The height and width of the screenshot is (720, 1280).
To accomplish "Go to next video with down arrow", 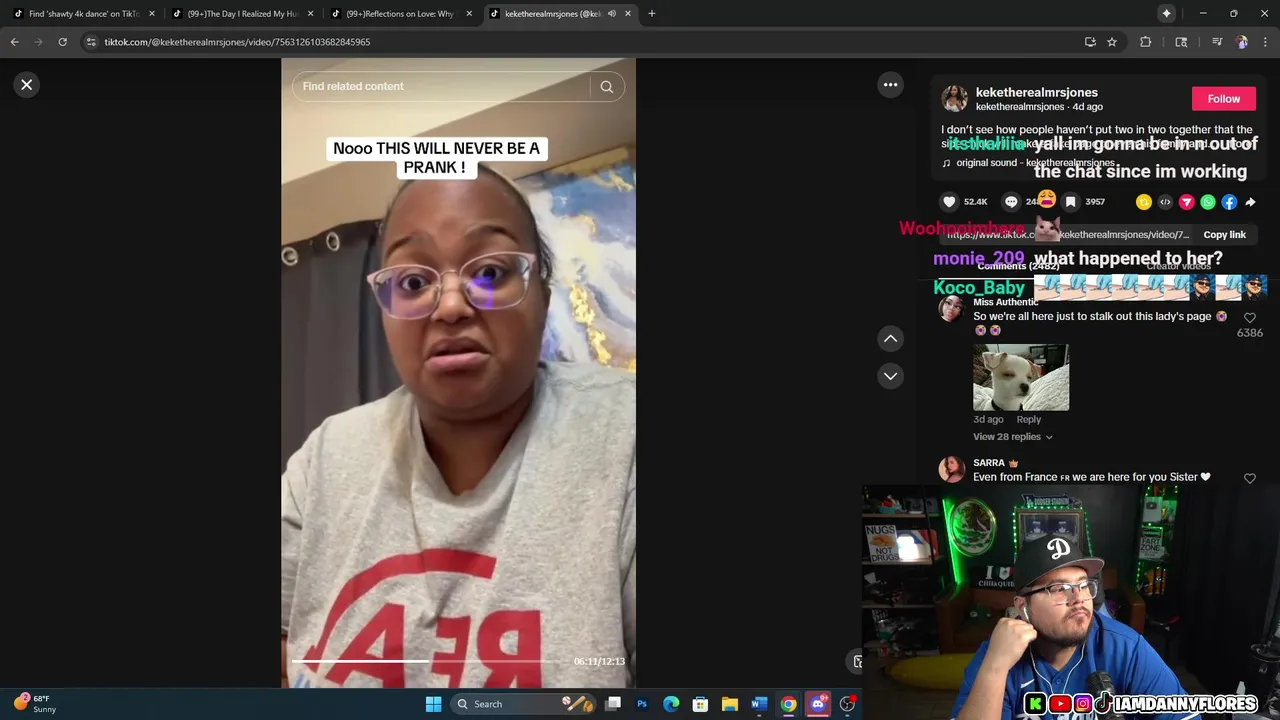I will point(890,376).
